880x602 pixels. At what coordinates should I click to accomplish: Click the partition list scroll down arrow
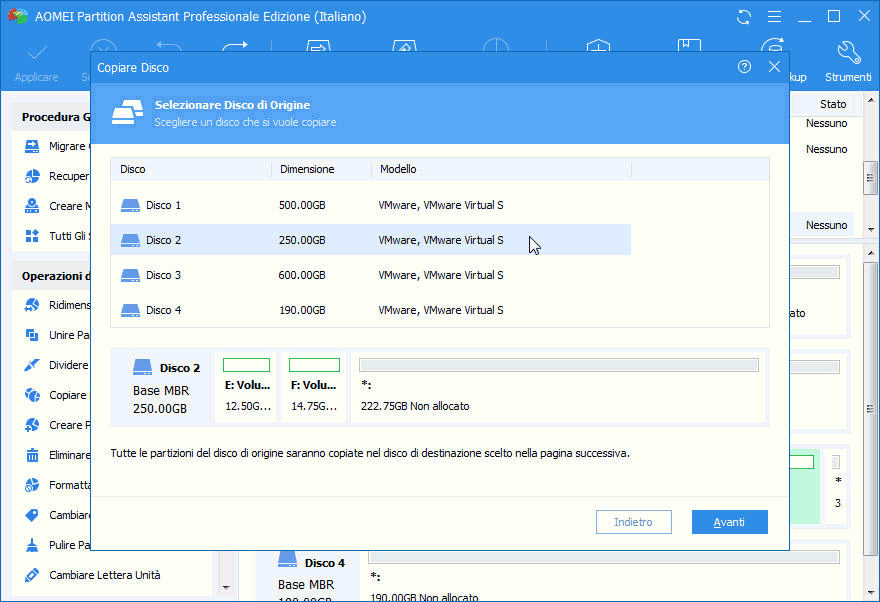870,229
